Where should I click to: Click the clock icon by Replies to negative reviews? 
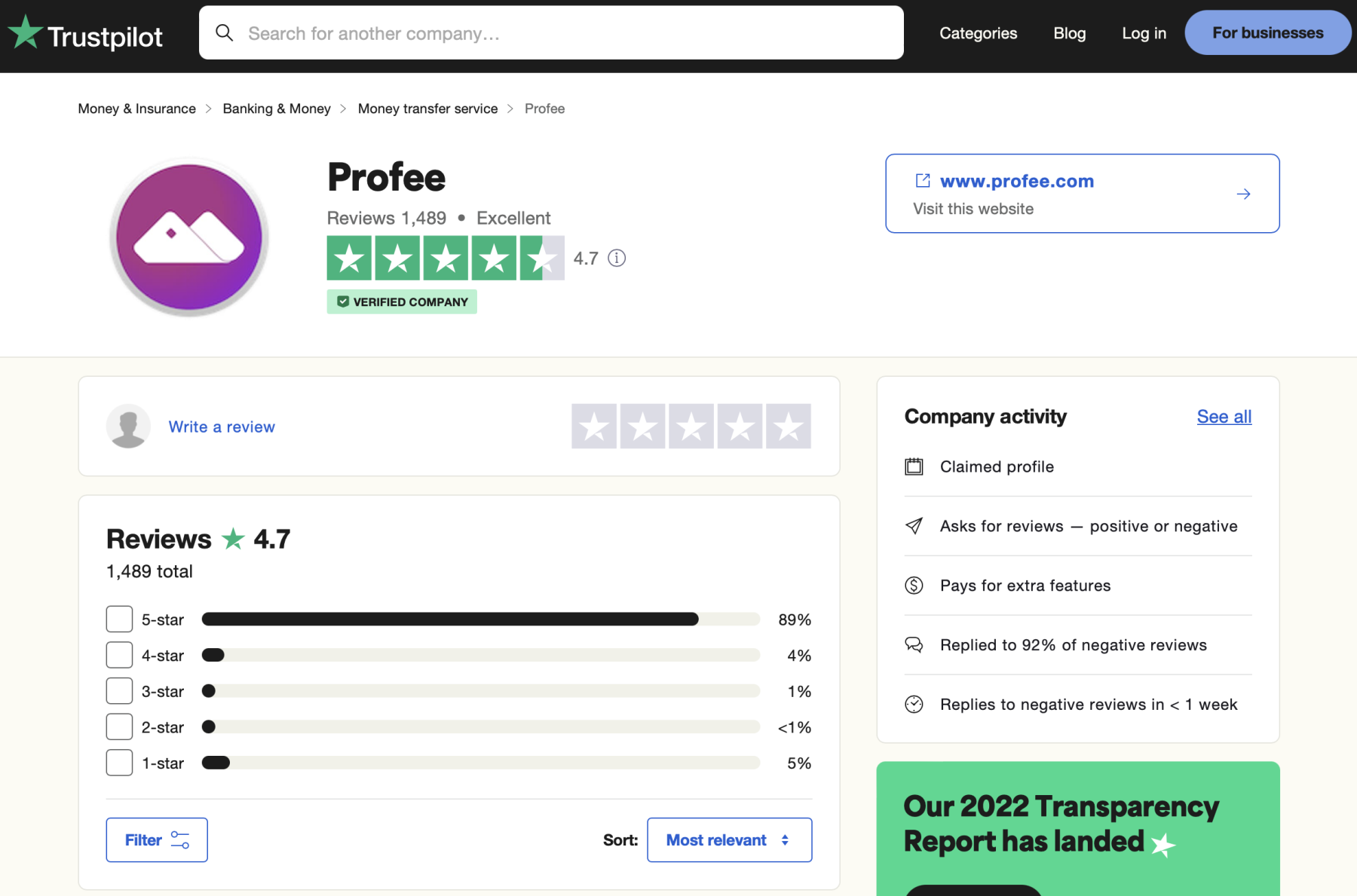pos(914,705)
